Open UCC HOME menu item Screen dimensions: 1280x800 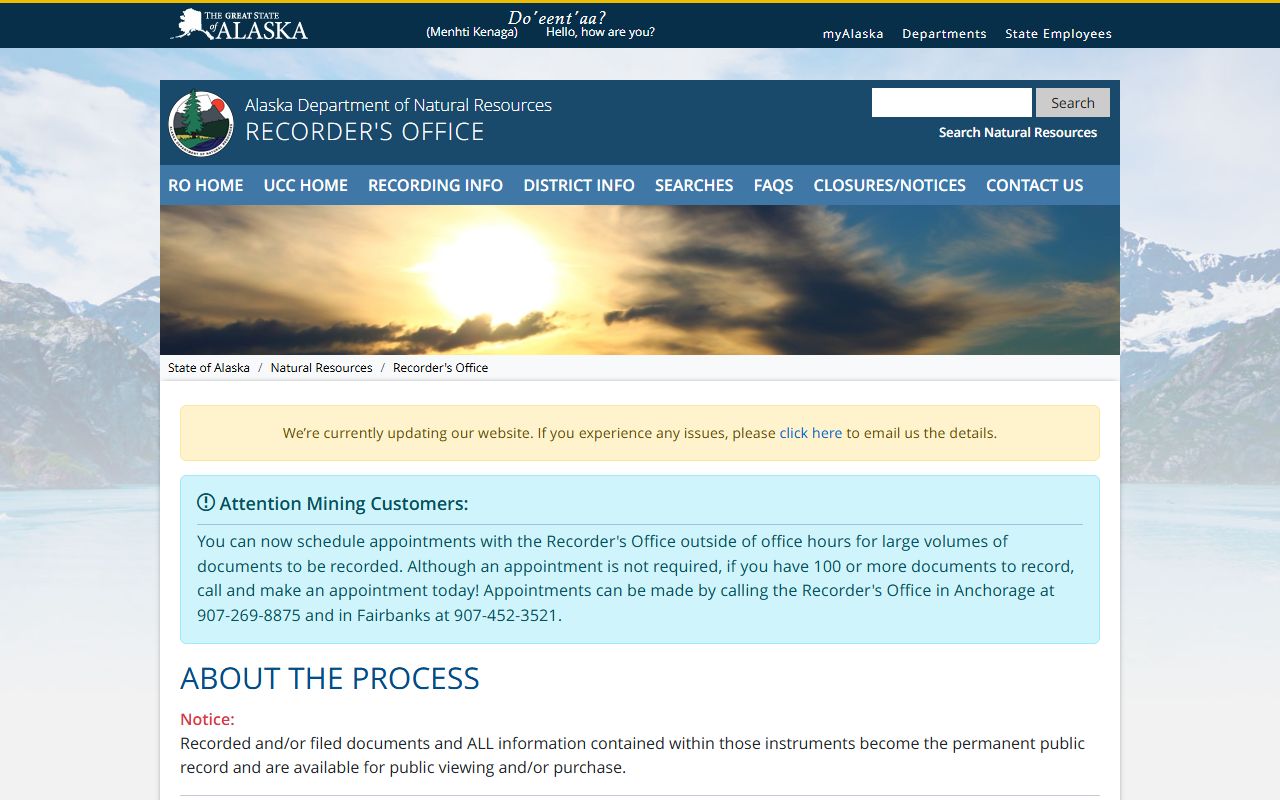pyautogui.click(x=306, y=185)
